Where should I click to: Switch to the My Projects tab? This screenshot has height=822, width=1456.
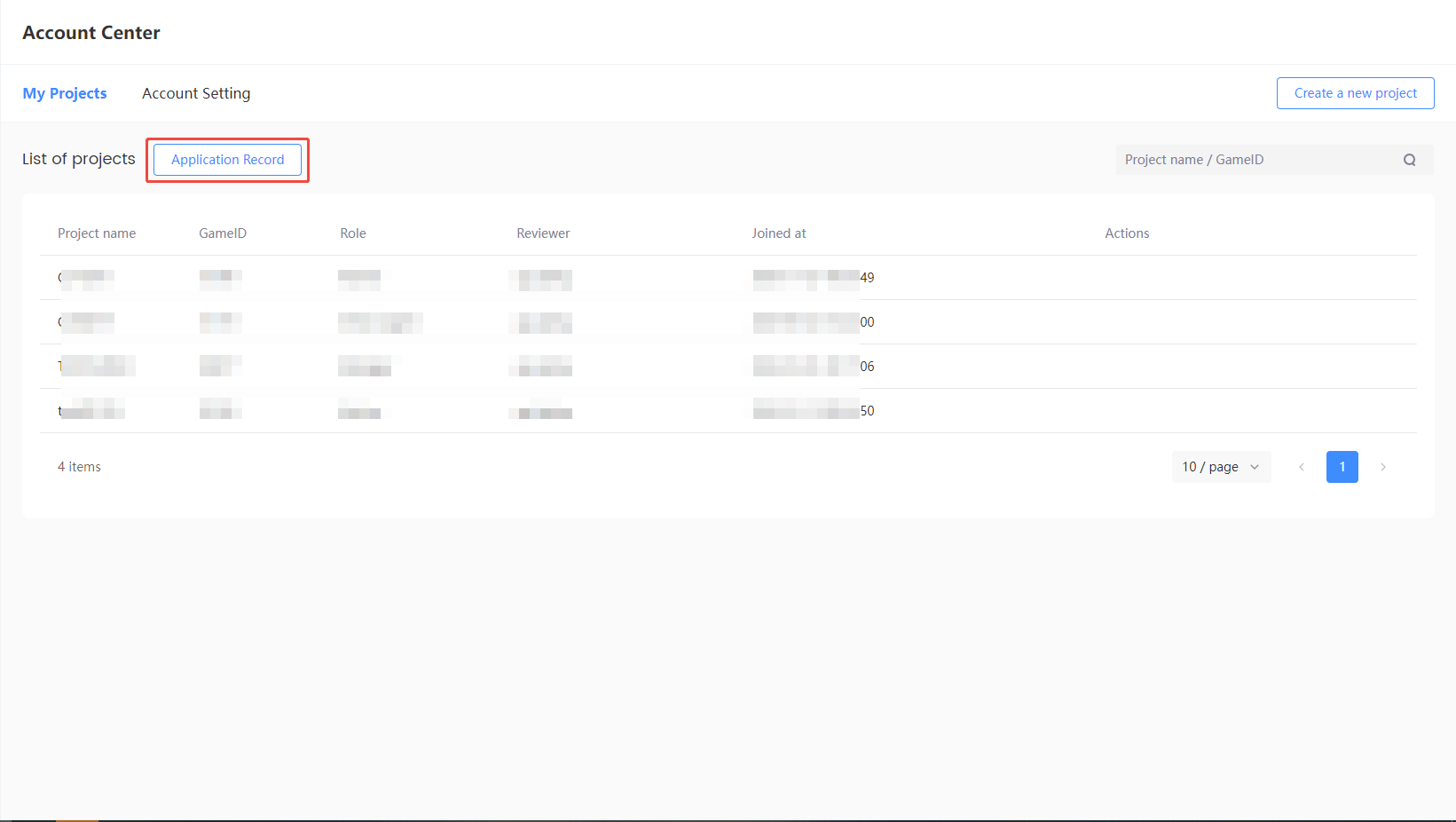point(65,93)
